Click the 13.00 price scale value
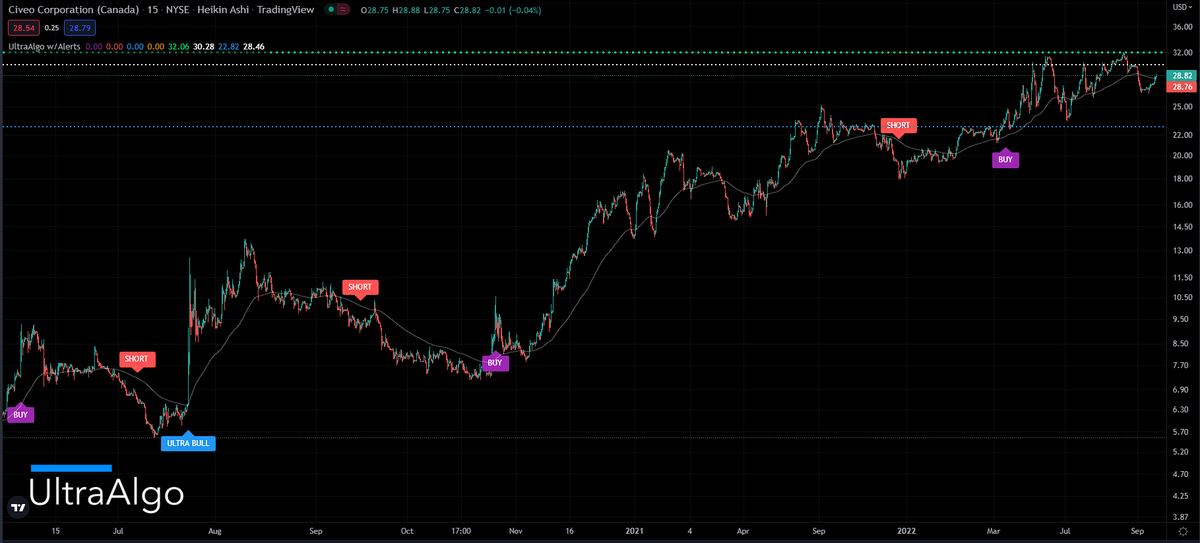This screenshot has height=543, width=1200. tap(1182, 251)
